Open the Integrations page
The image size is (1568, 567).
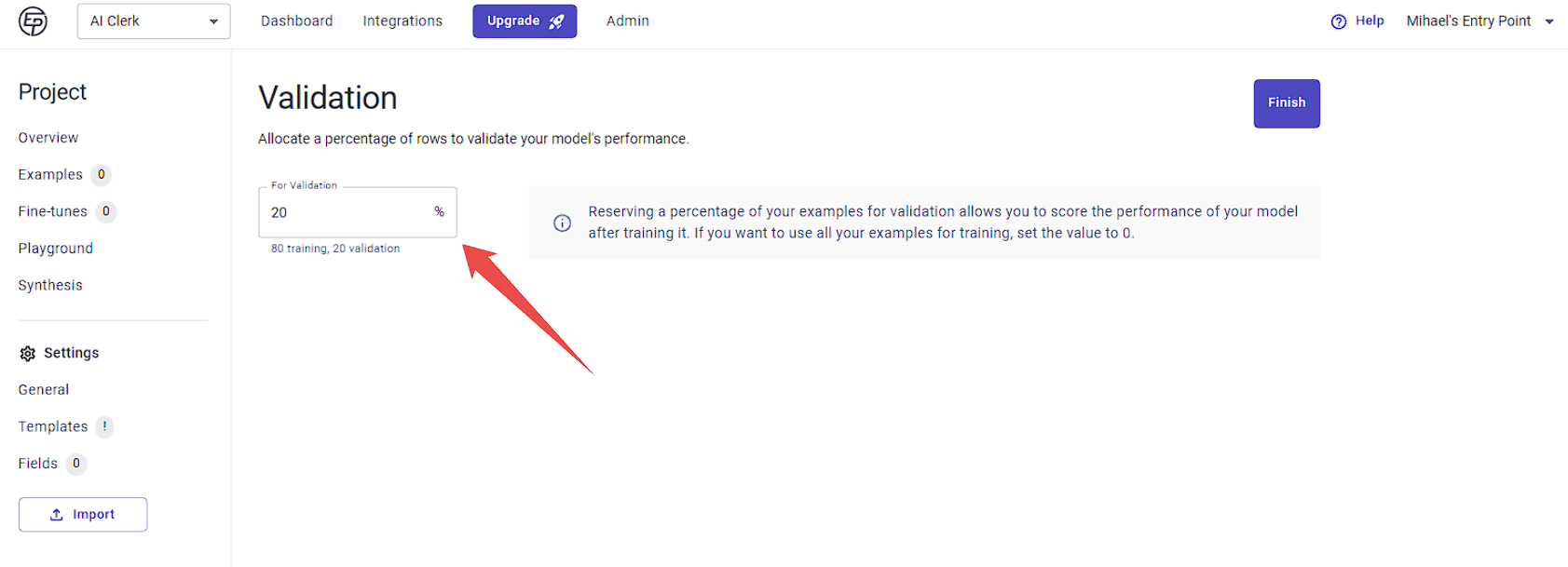[402, 20]
